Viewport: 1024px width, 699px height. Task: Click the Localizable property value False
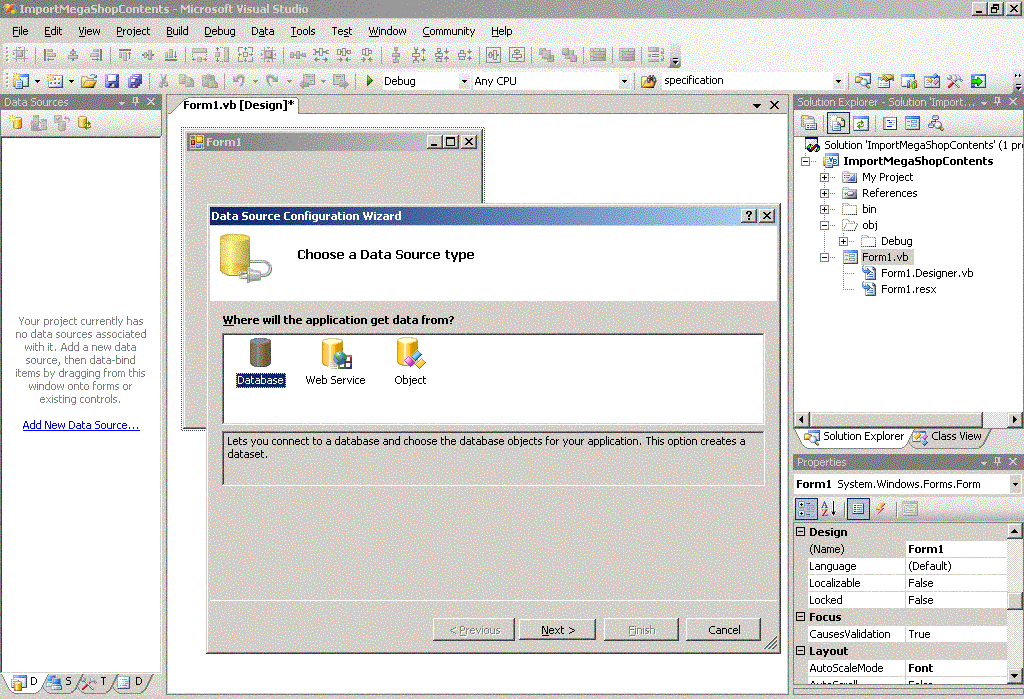tap(955, 583)
